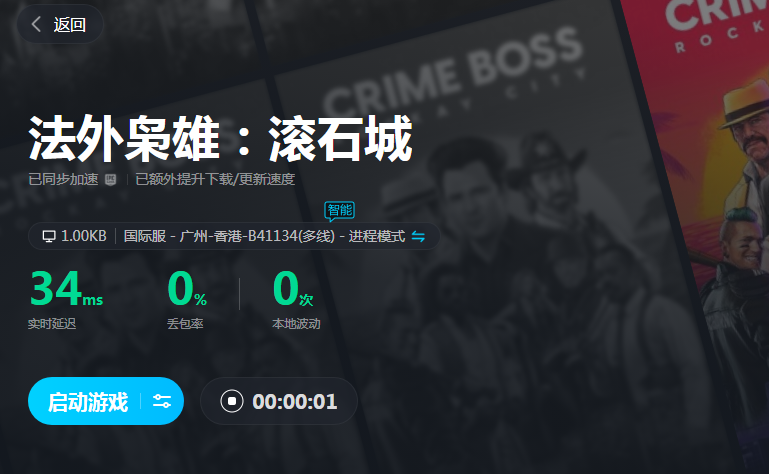
Task: Open the 国际服 广州-香港-B41134 node selector
Action: click(x=264, y=237)
